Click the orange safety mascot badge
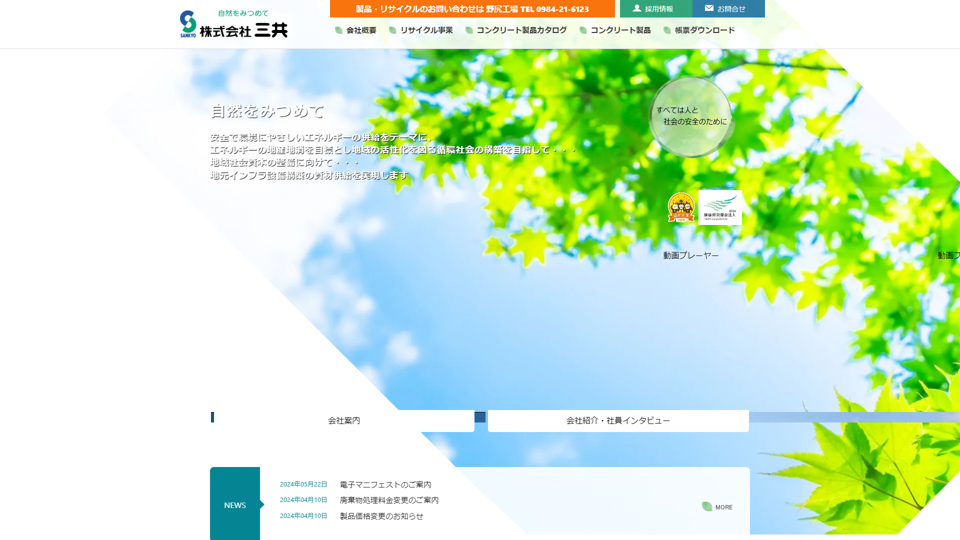This screenshot has width=960, height=540. (681, 207)
